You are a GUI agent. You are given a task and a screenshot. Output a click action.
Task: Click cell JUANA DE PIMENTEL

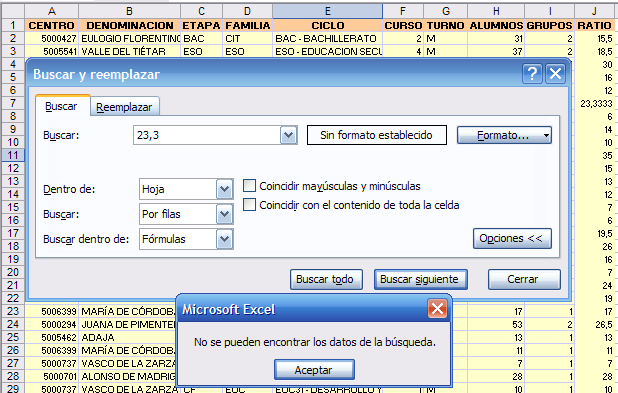click(127, 324)
